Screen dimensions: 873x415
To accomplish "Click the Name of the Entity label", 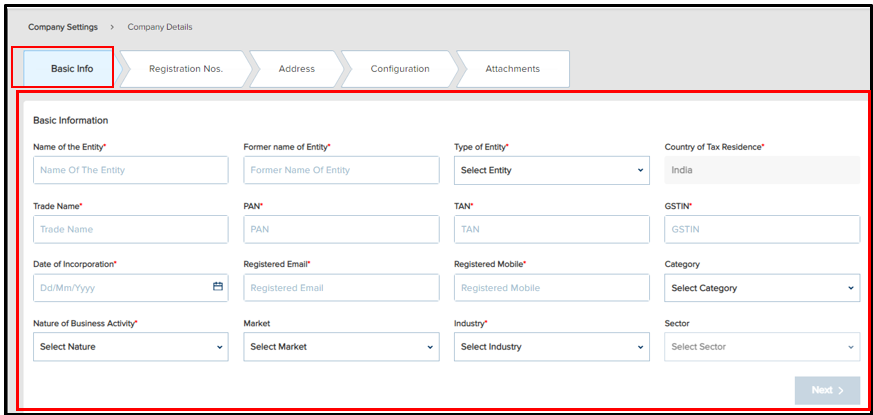I will click(x=70, y=147).
